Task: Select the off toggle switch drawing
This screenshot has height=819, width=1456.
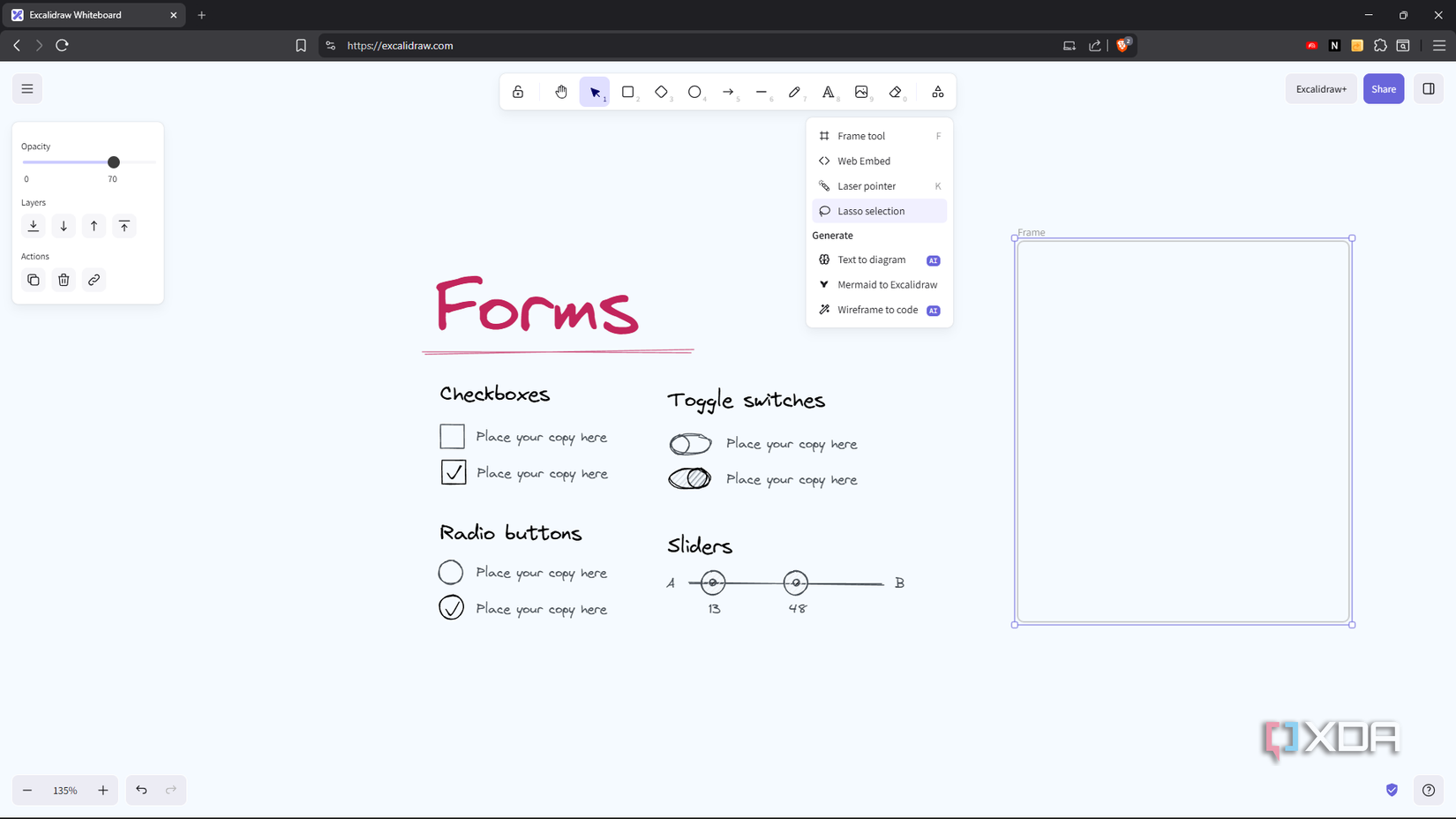Action: coord(690,444)
